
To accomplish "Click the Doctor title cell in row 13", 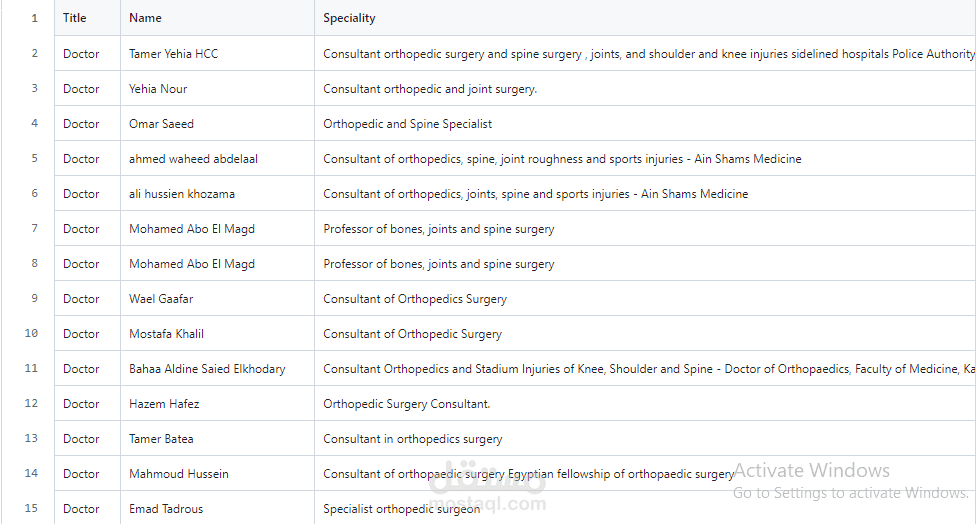I will [x=87, y=439].
